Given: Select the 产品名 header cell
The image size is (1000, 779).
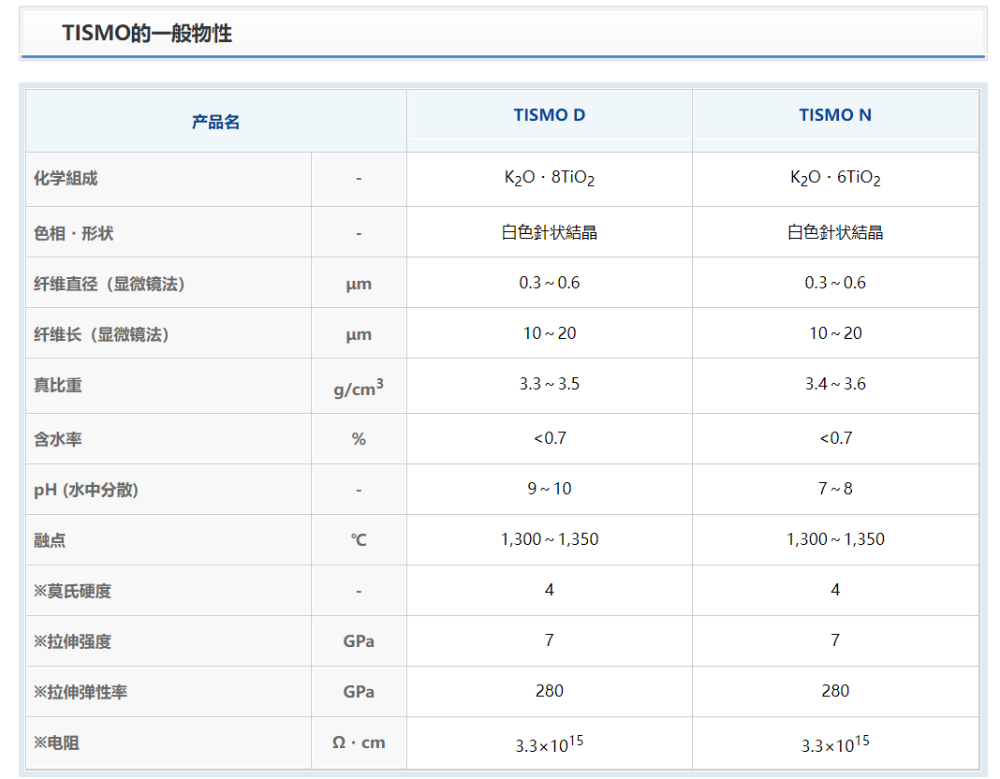Looking at the screenshot, I should (x=216, y=121).
